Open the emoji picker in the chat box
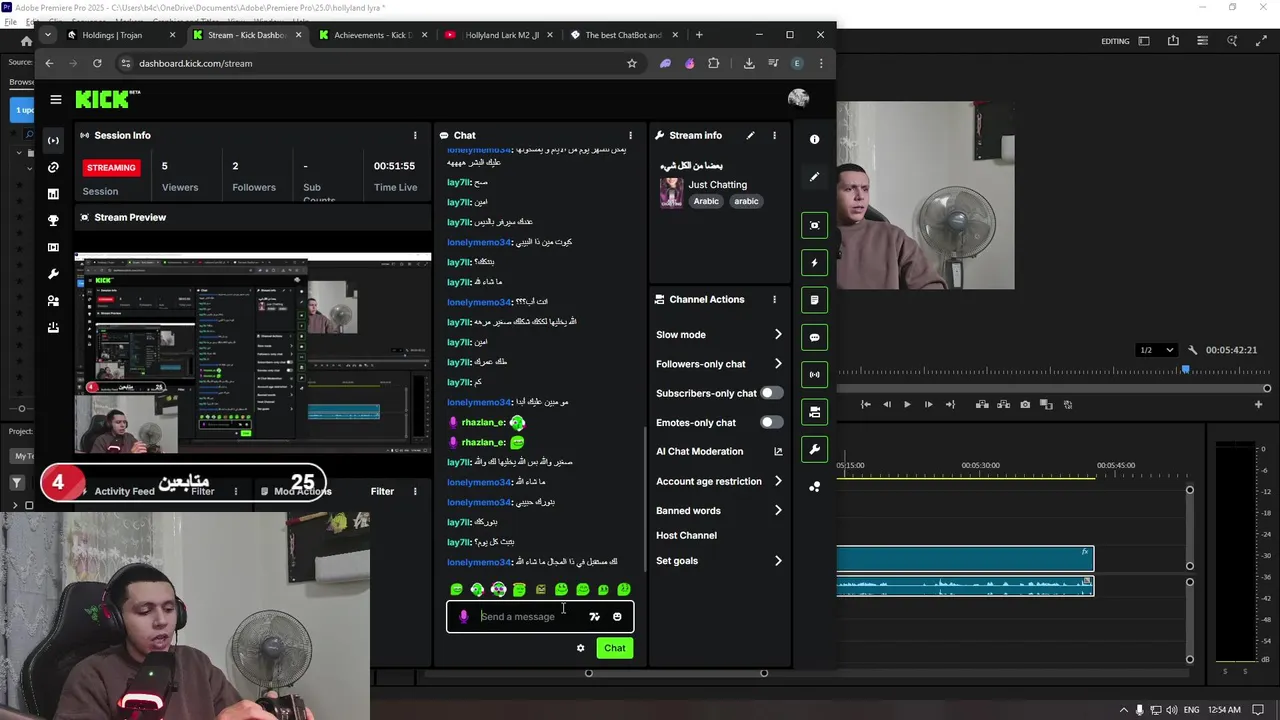 pyautogui.click(x=617, y=617)
